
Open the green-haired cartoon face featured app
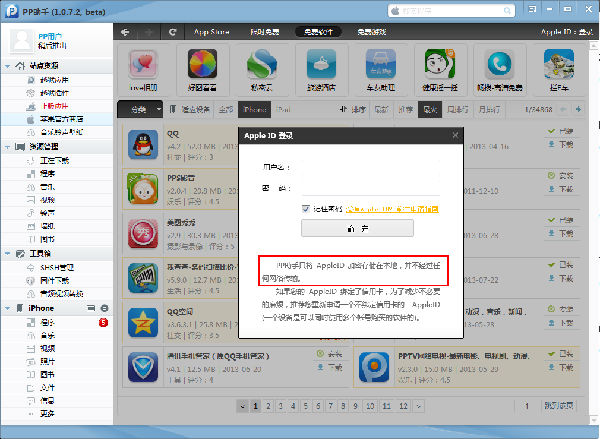coord(440,64)
